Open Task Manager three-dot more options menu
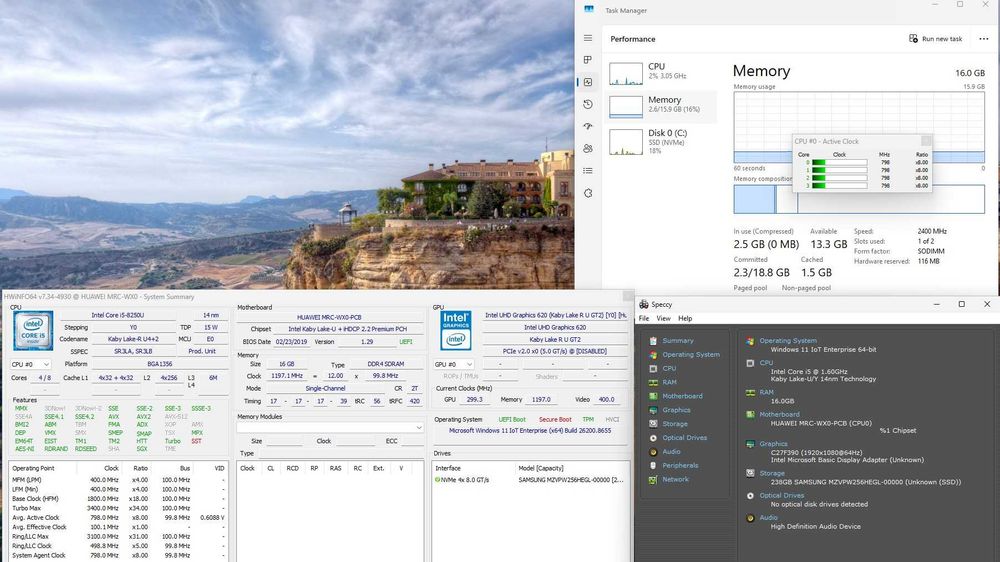Viewport: 1000px width, 562px height. point(983,39)
